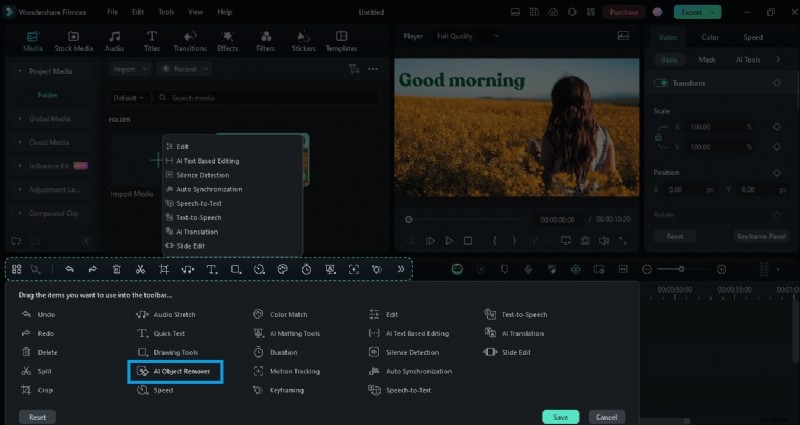The image size is (800, 425).
Task: Click the Delete trash icon in toolbar
Action: [x=116, y=269]
